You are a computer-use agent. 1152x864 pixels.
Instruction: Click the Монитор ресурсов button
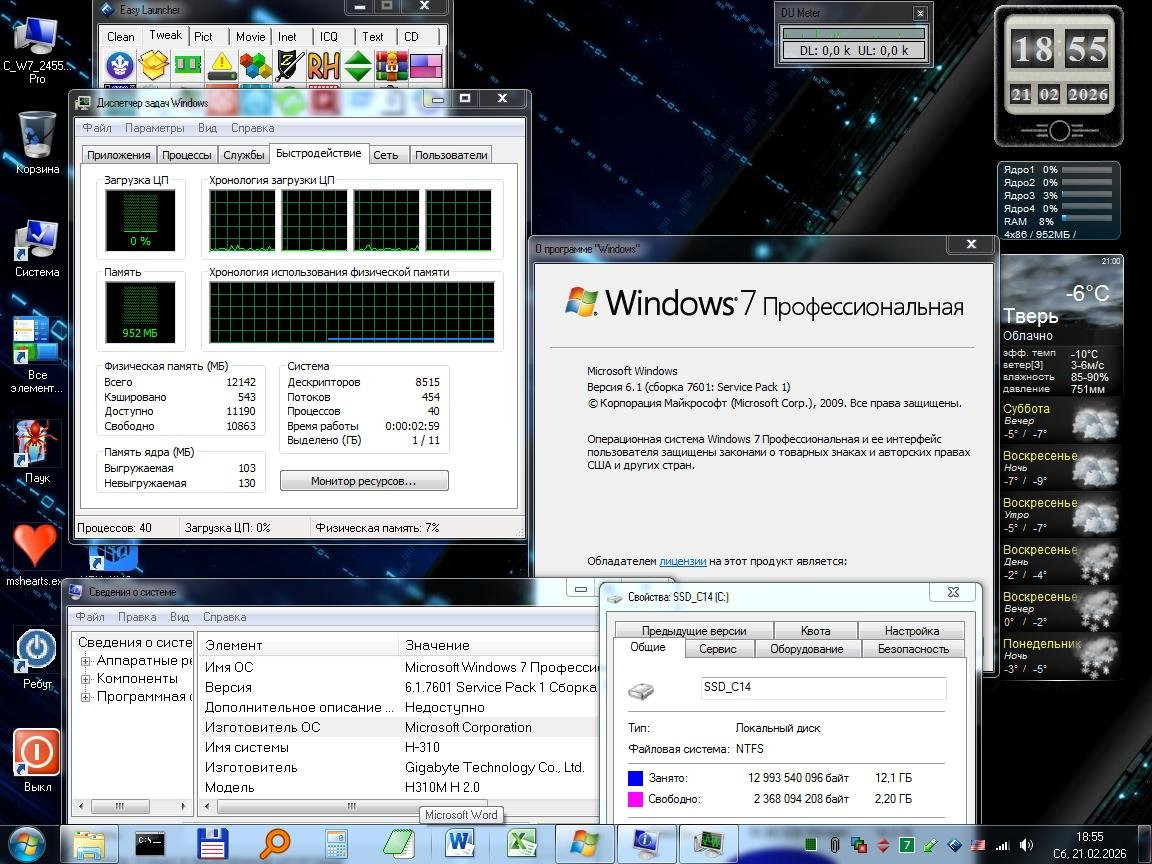click(363, 481)
